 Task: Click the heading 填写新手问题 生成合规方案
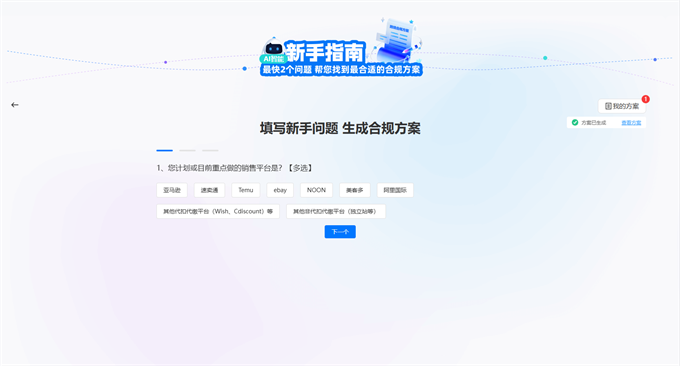[x=340, y=128]
